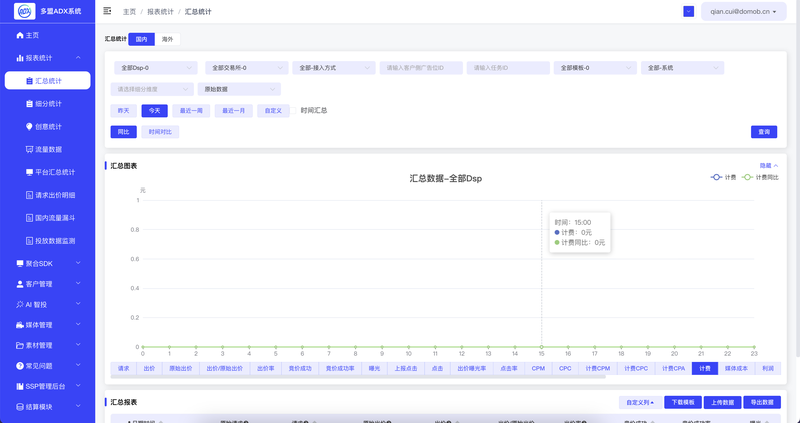Viewport: 800px width, 423px height.
Task: Open the 全部Dsp-0 dropdown
Action: click(156, 68)
